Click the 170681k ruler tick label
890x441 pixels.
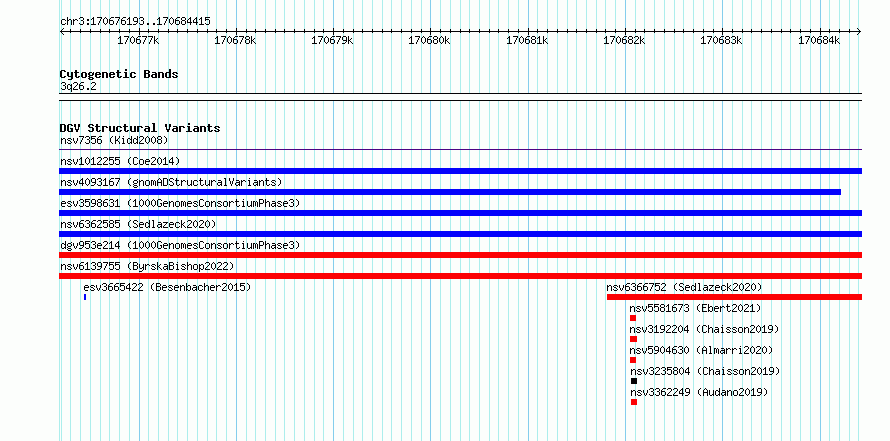(527, 40)
